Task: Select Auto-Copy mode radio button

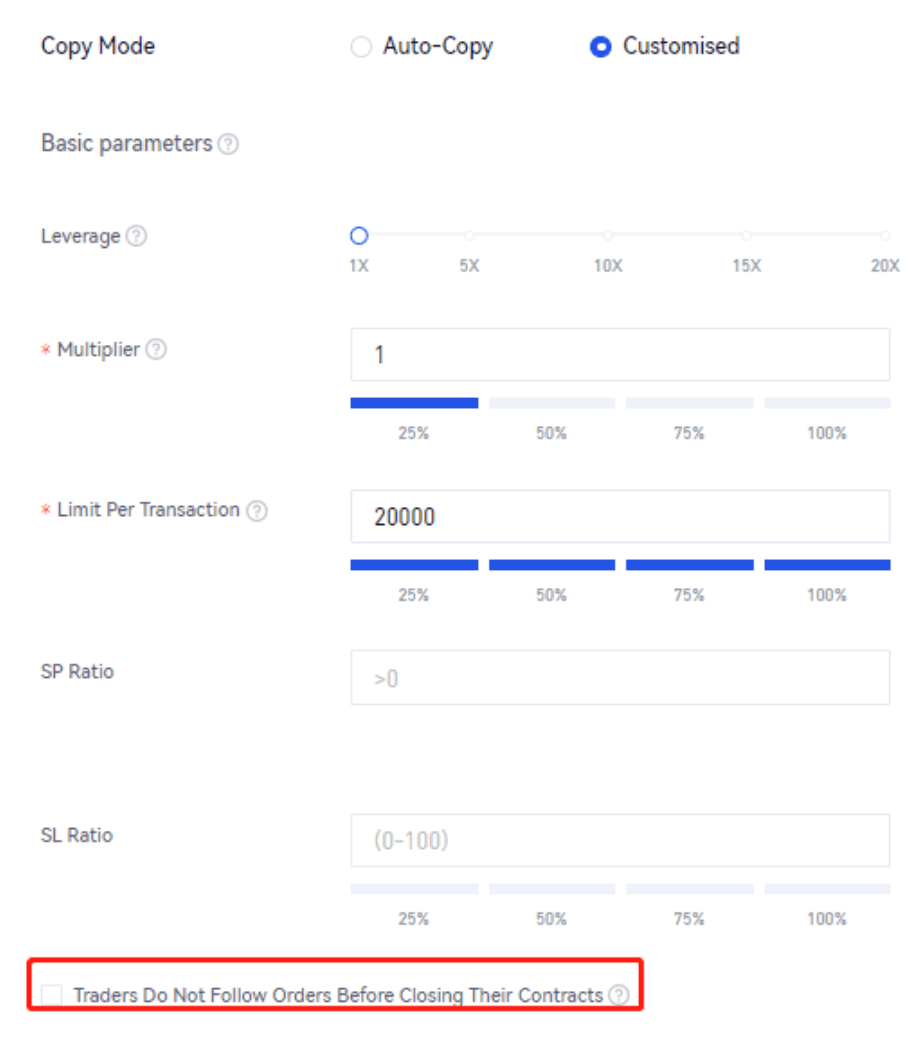Action: pyautogui.click(x=361, y=47)
